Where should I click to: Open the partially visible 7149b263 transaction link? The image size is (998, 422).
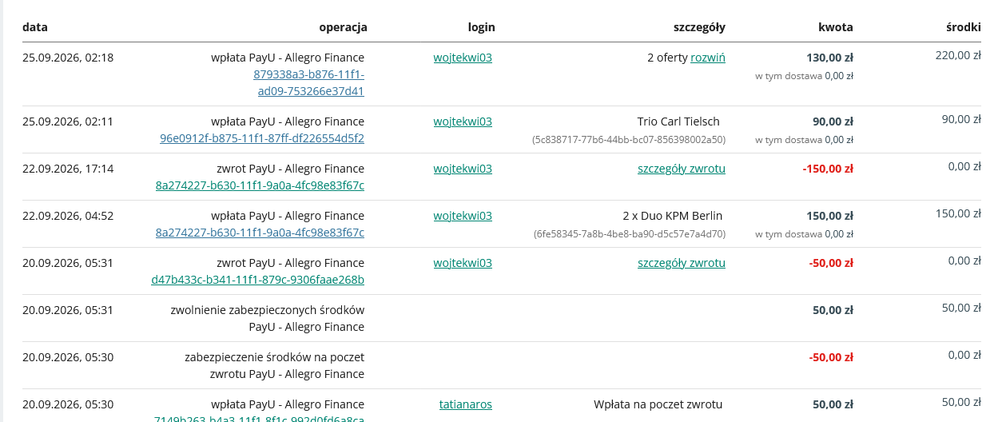pos(260,419)
